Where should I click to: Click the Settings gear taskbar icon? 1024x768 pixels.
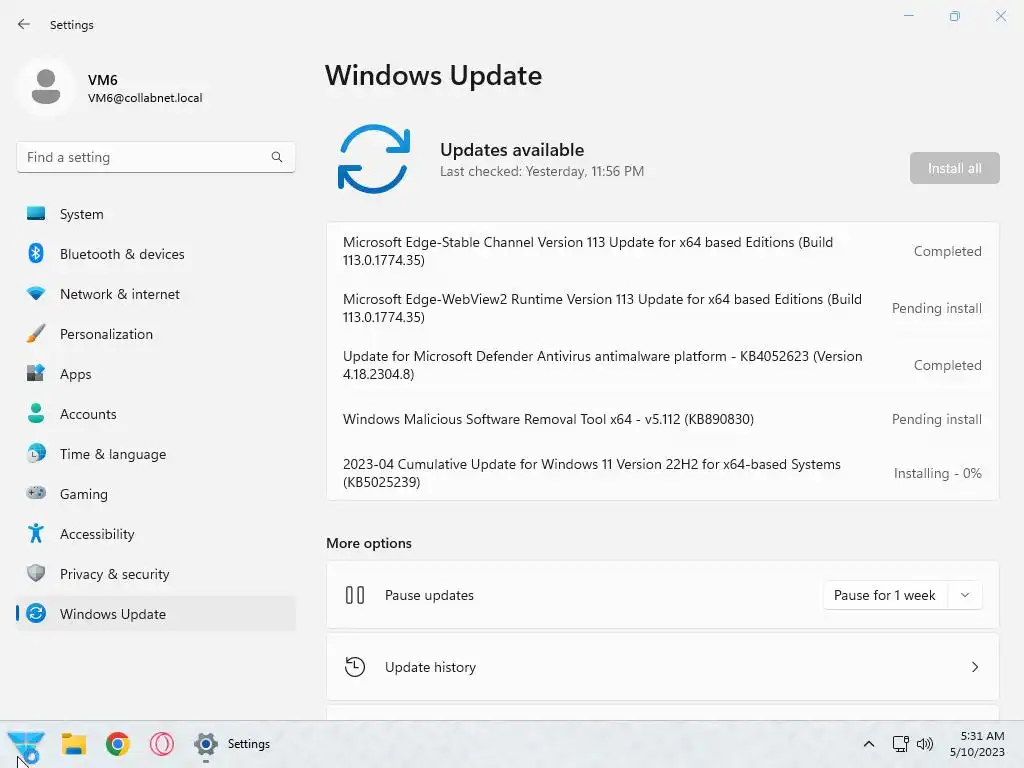click(x=206, y=744)
